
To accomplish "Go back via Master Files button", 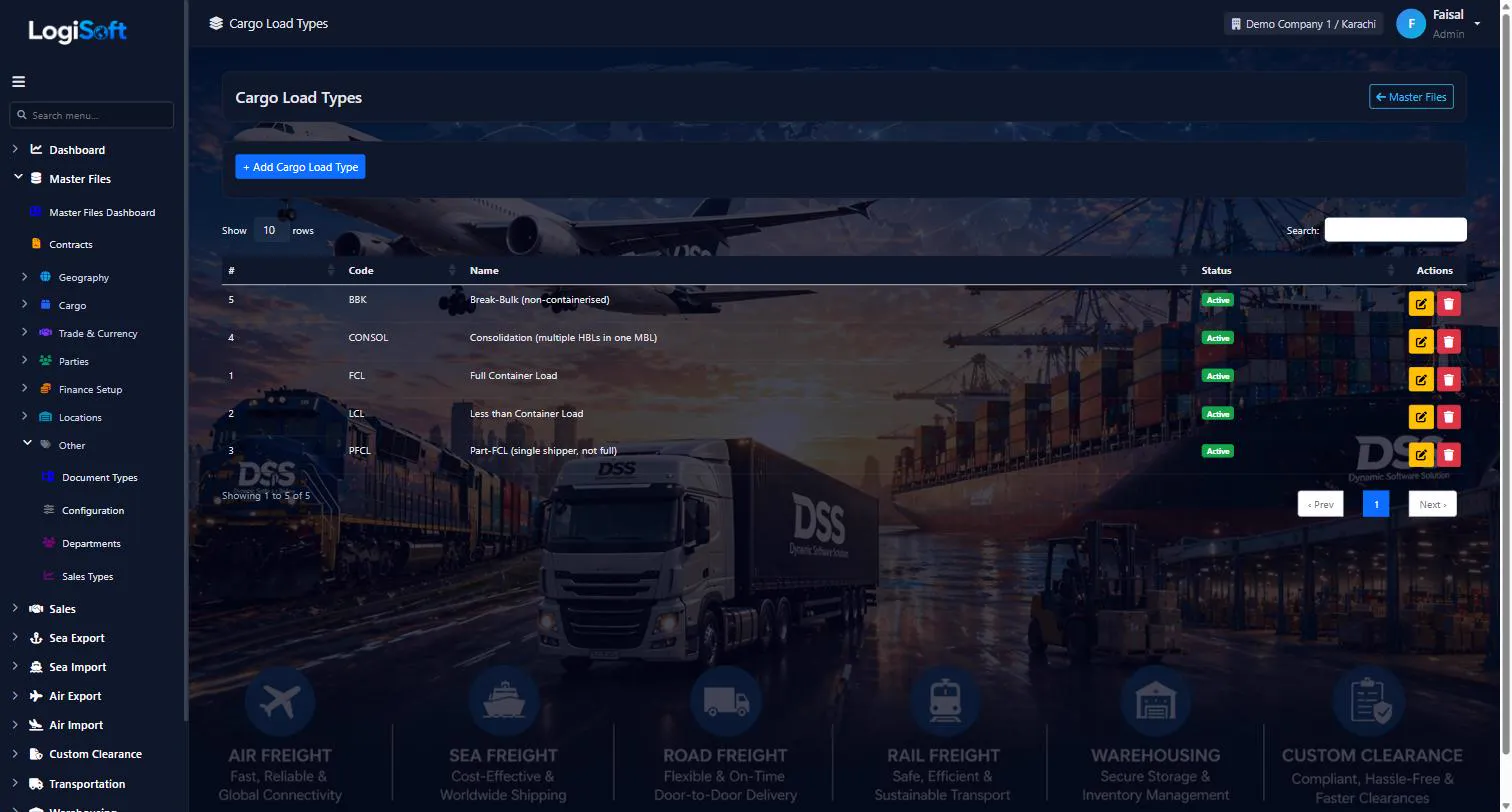I will 1411,97.
